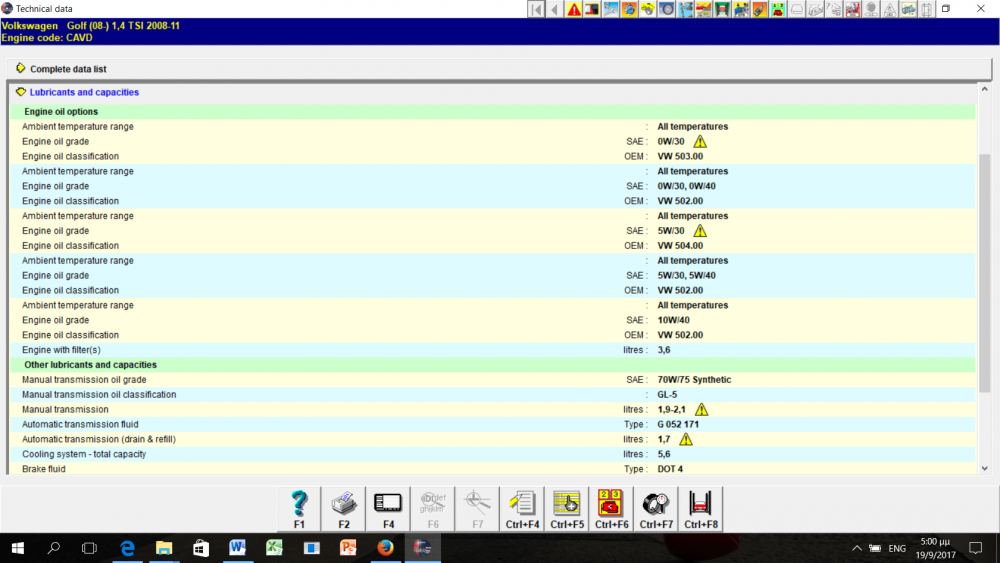Open the Windows Start menu

click(18, 548)
